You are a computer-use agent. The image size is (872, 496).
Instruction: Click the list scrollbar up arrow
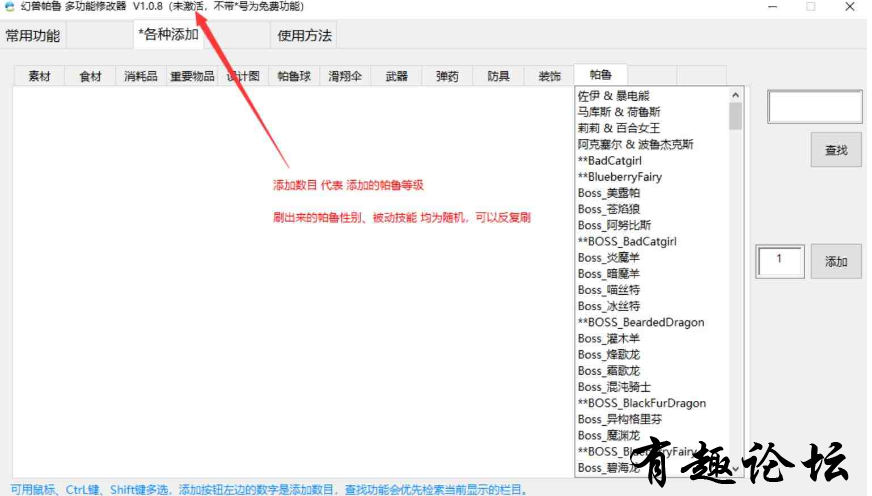(x=735, y=96)
